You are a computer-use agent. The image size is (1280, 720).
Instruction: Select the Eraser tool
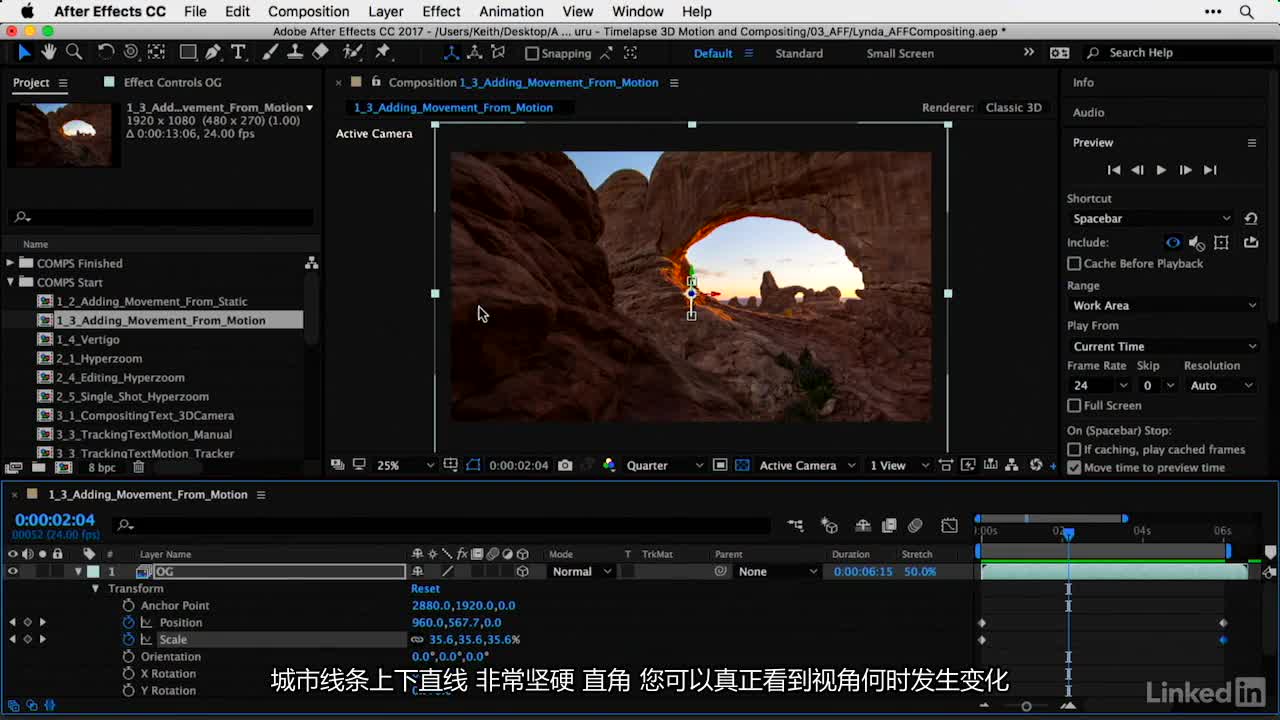[320, 52]
